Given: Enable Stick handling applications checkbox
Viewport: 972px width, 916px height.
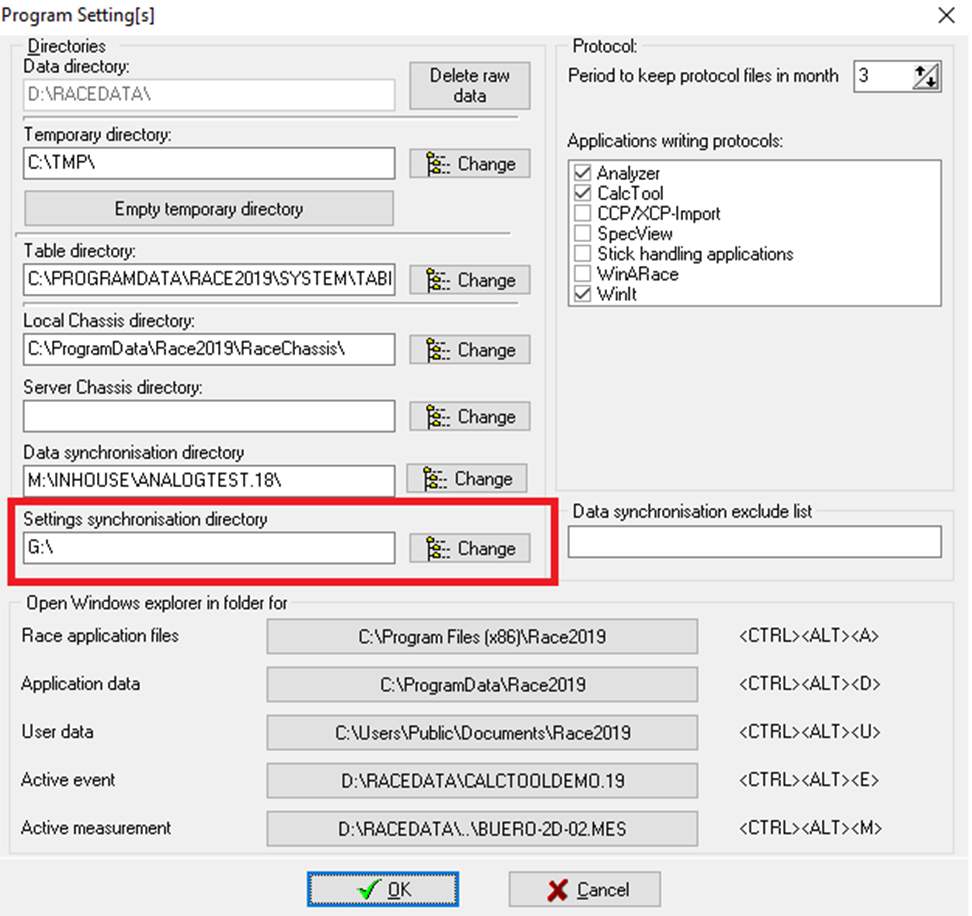Looking at the screenshot, I should coord(582,254).
